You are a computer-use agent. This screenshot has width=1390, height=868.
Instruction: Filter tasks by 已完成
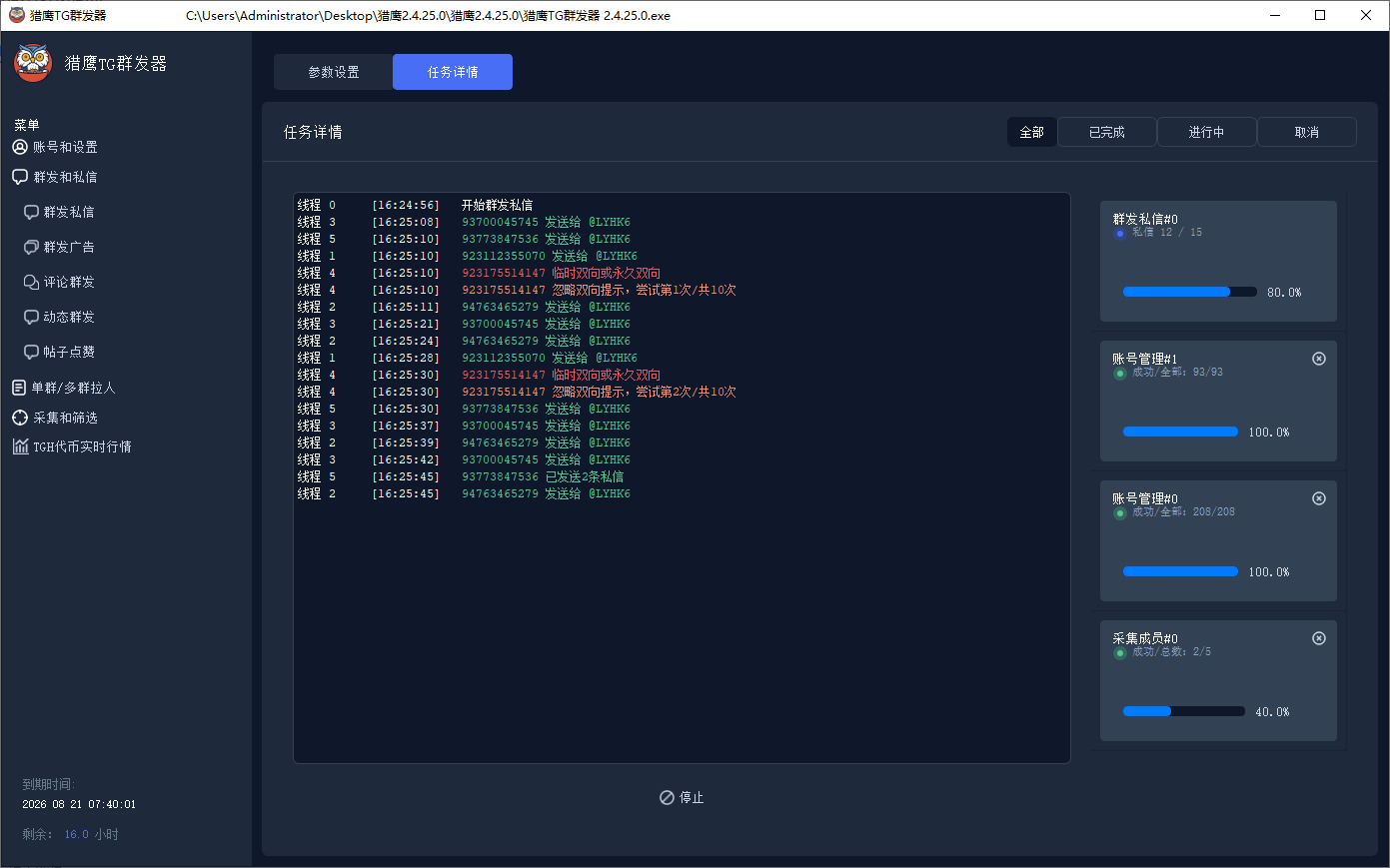tap(1107, 132)
